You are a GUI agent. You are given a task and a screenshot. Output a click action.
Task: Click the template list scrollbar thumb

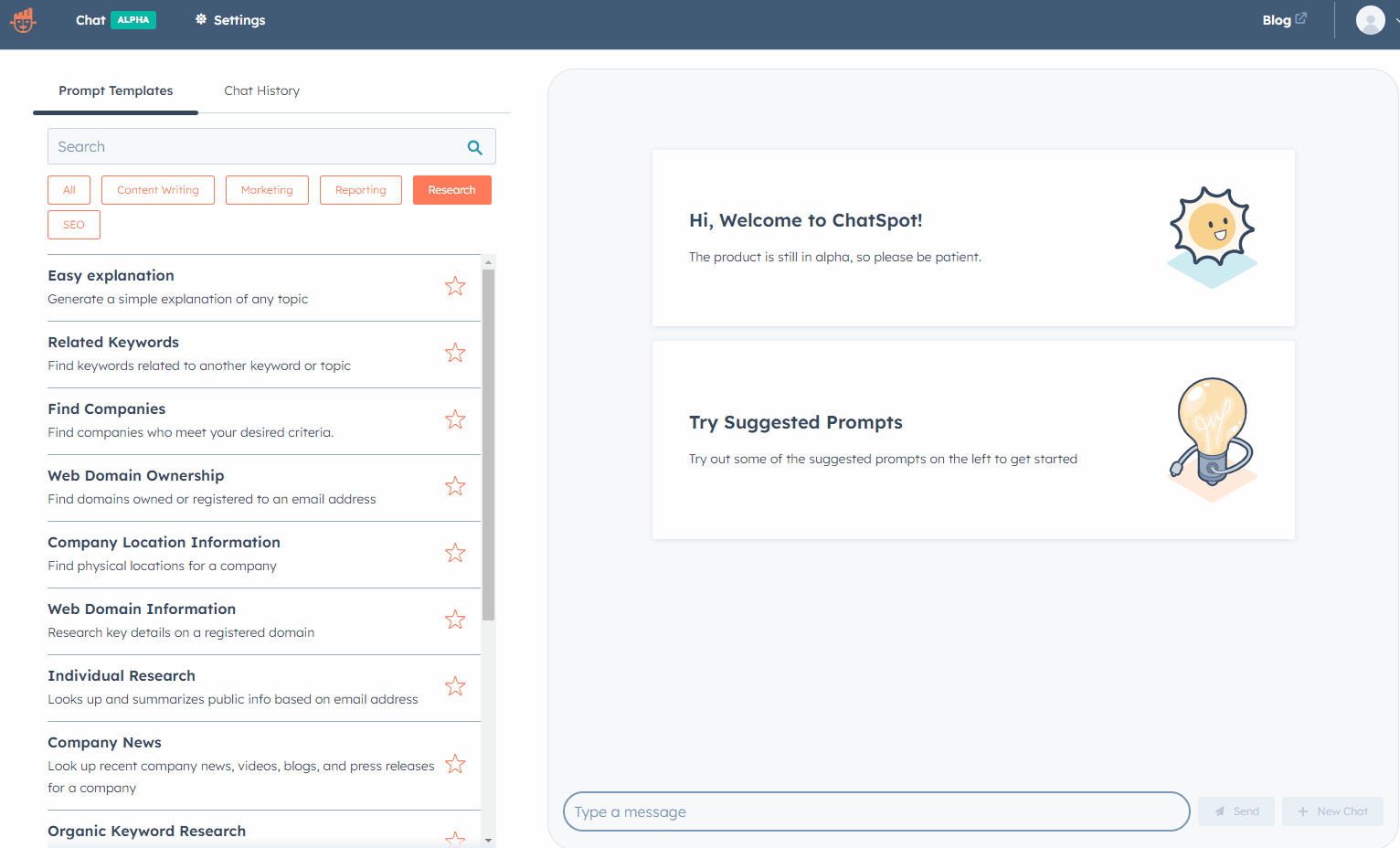click(x=489, y=445)
